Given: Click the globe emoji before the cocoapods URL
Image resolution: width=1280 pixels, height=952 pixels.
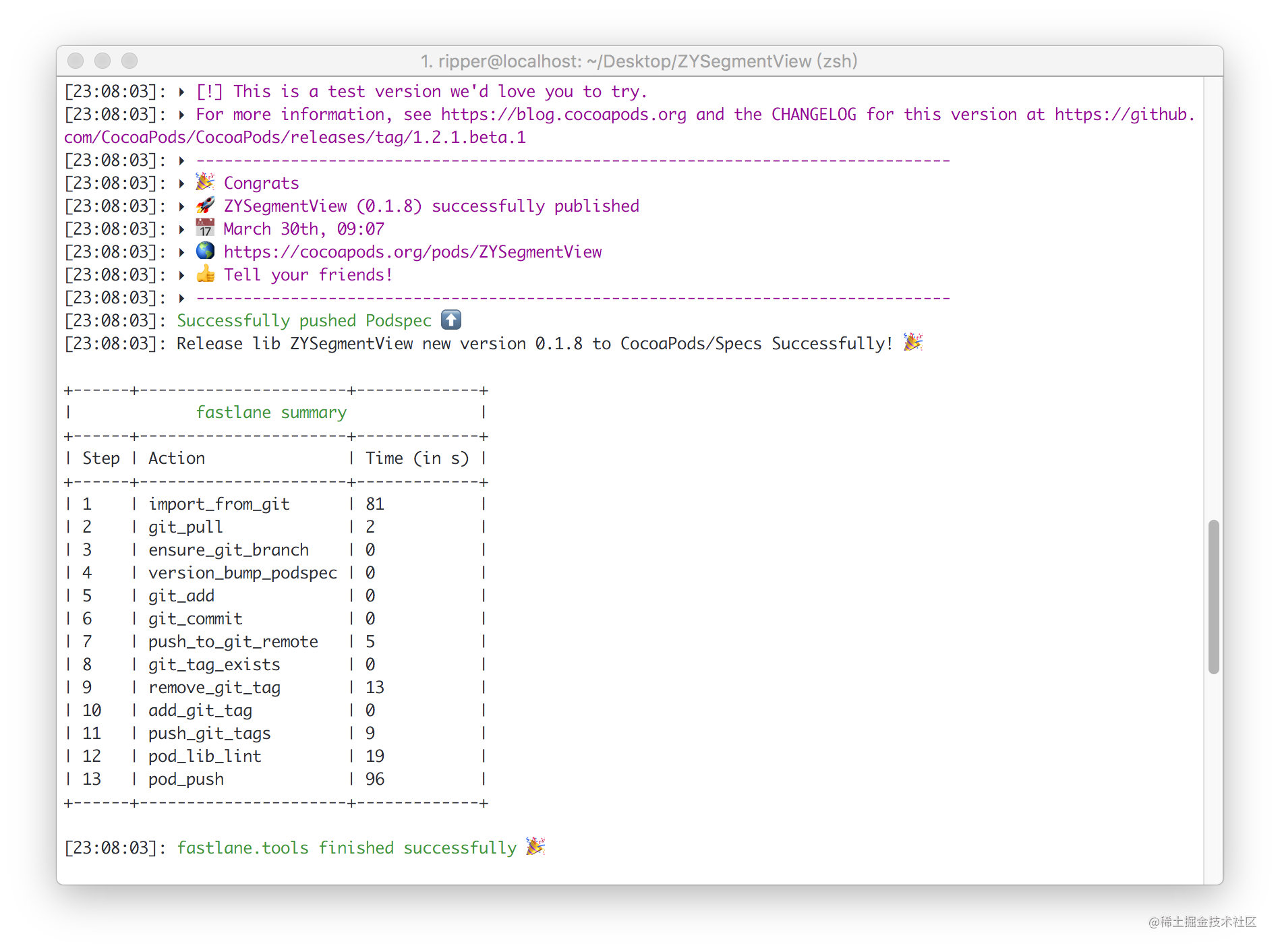Looking at the screenshot, I should pos(205,251).
